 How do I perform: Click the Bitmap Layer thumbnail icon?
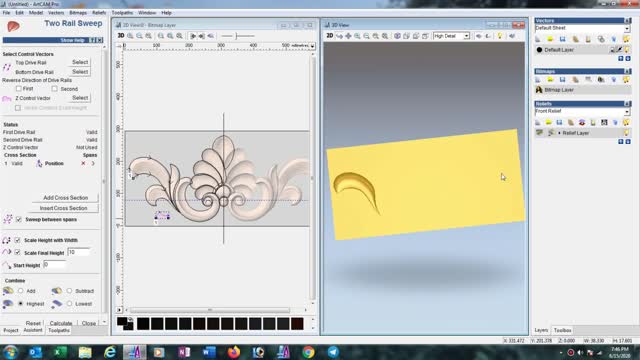[x=539, y=90]
